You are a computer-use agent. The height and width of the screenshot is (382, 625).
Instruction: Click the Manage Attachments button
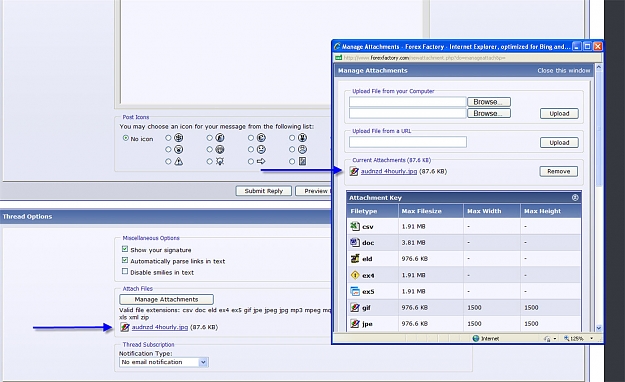[x=166, y=299]
